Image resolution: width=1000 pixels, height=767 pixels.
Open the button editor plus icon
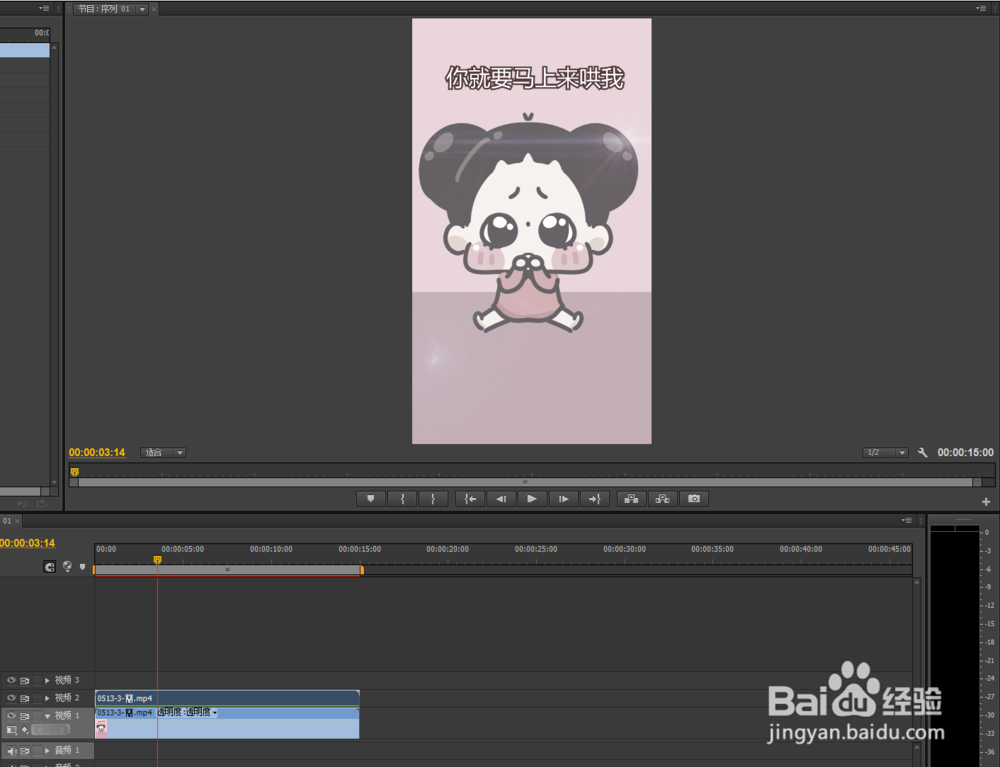point(986,502)
